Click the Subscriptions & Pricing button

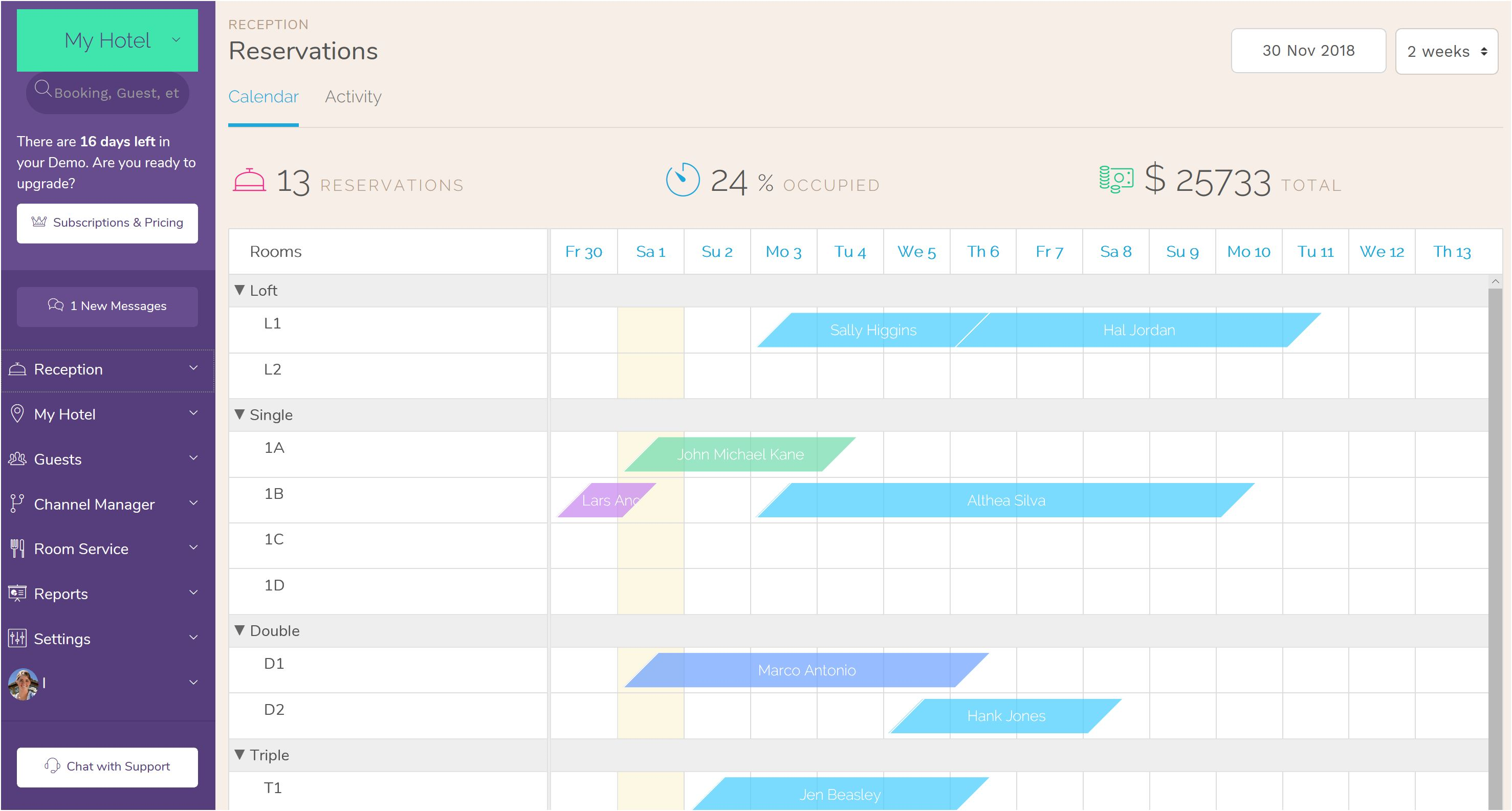(107, 222)
